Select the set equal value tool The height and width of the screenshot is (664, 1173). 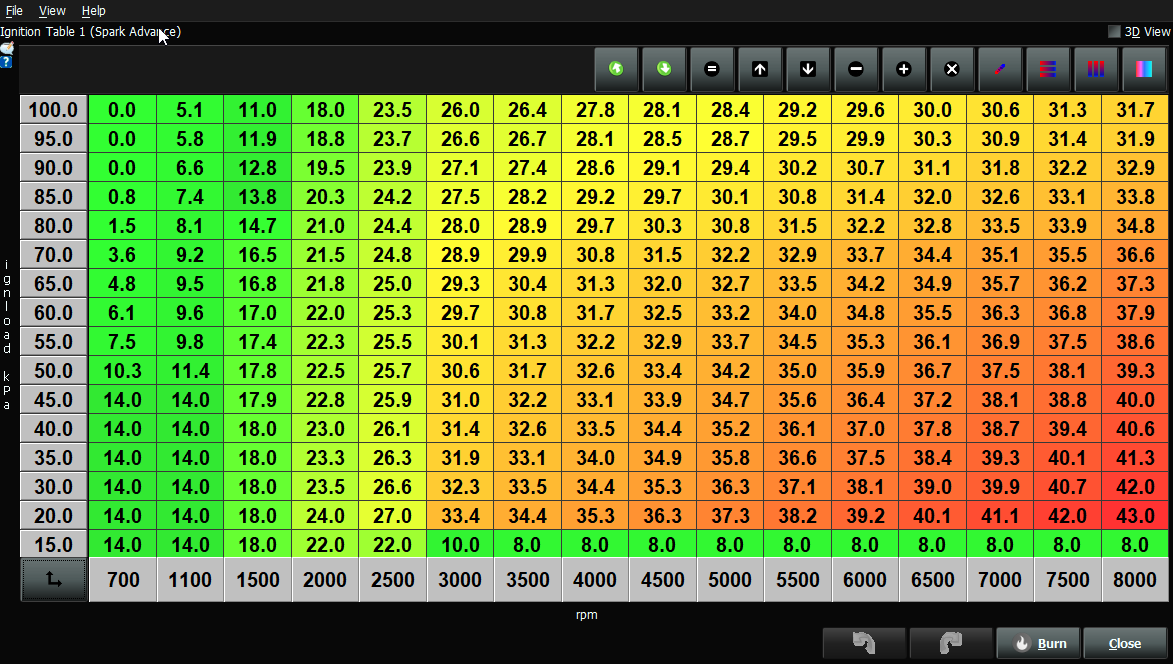(x=712, y=69)
